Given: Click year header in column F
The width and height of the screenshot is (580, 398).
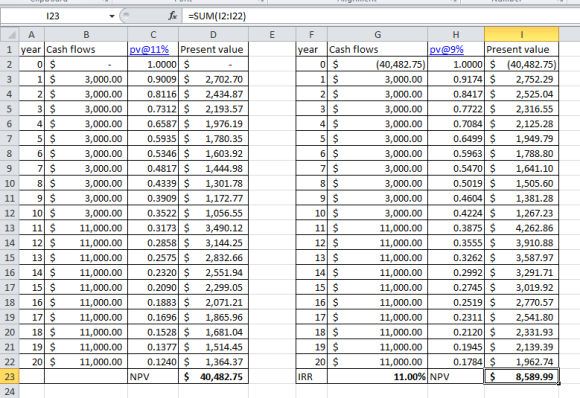Looking at the screenshot, I should tap(312, 50).
